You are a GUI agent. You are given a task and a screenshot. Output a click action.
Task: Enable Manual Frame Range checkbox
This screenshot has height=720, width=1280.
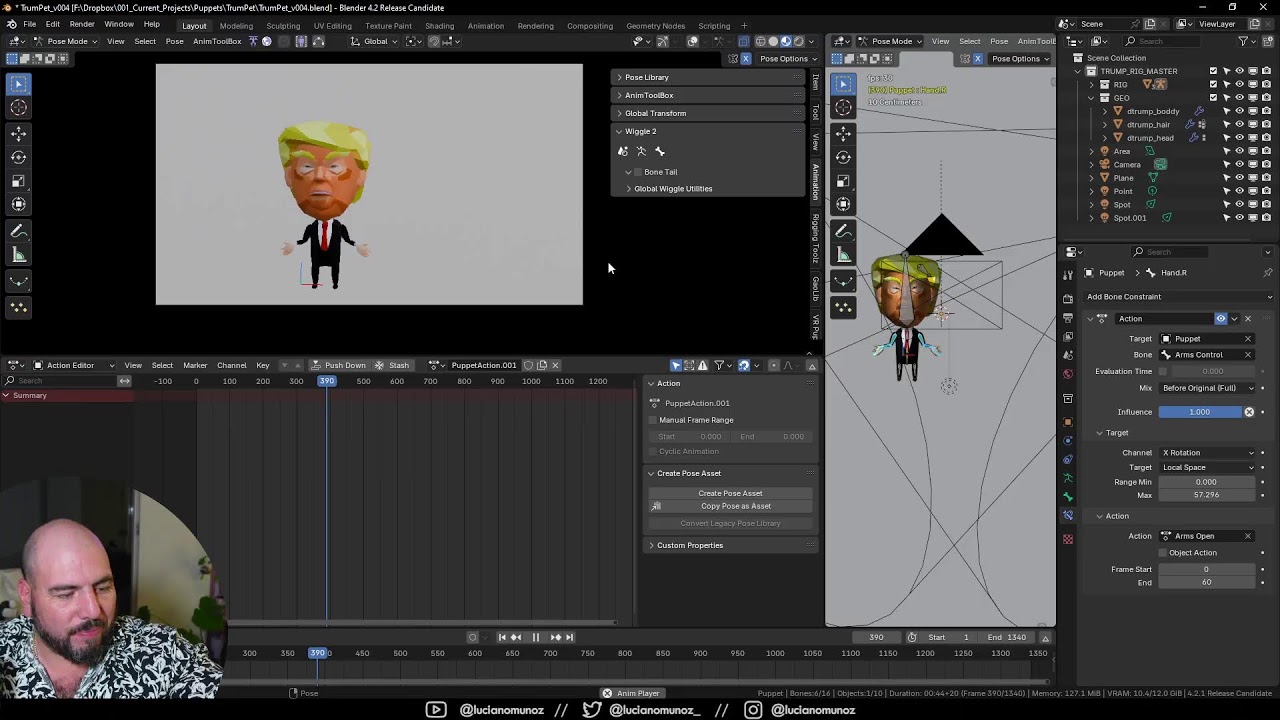pos(653,420)
